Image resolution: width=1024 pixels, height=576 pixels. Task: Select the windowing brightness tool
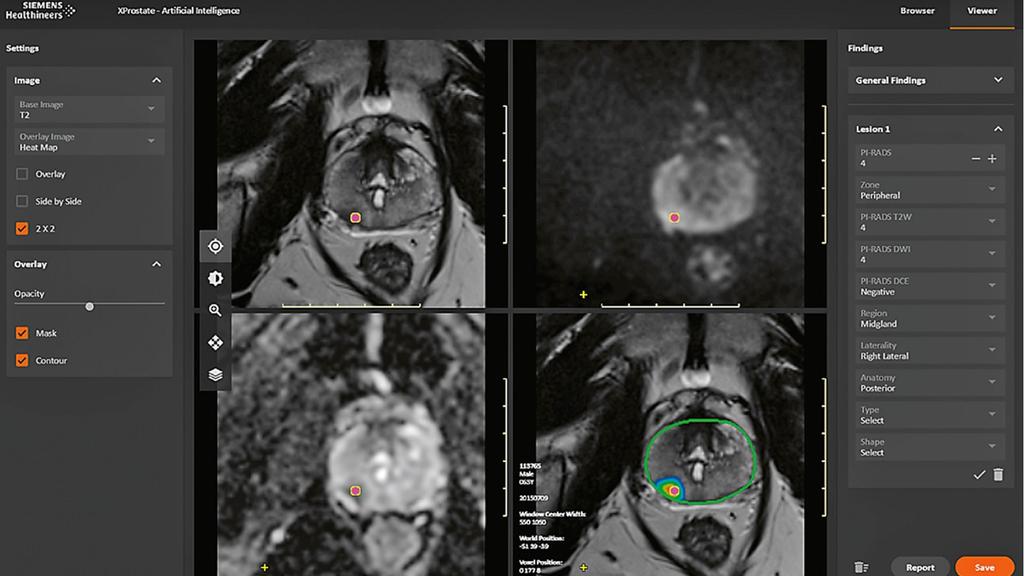pyautogui.click(x=214, y=278)
